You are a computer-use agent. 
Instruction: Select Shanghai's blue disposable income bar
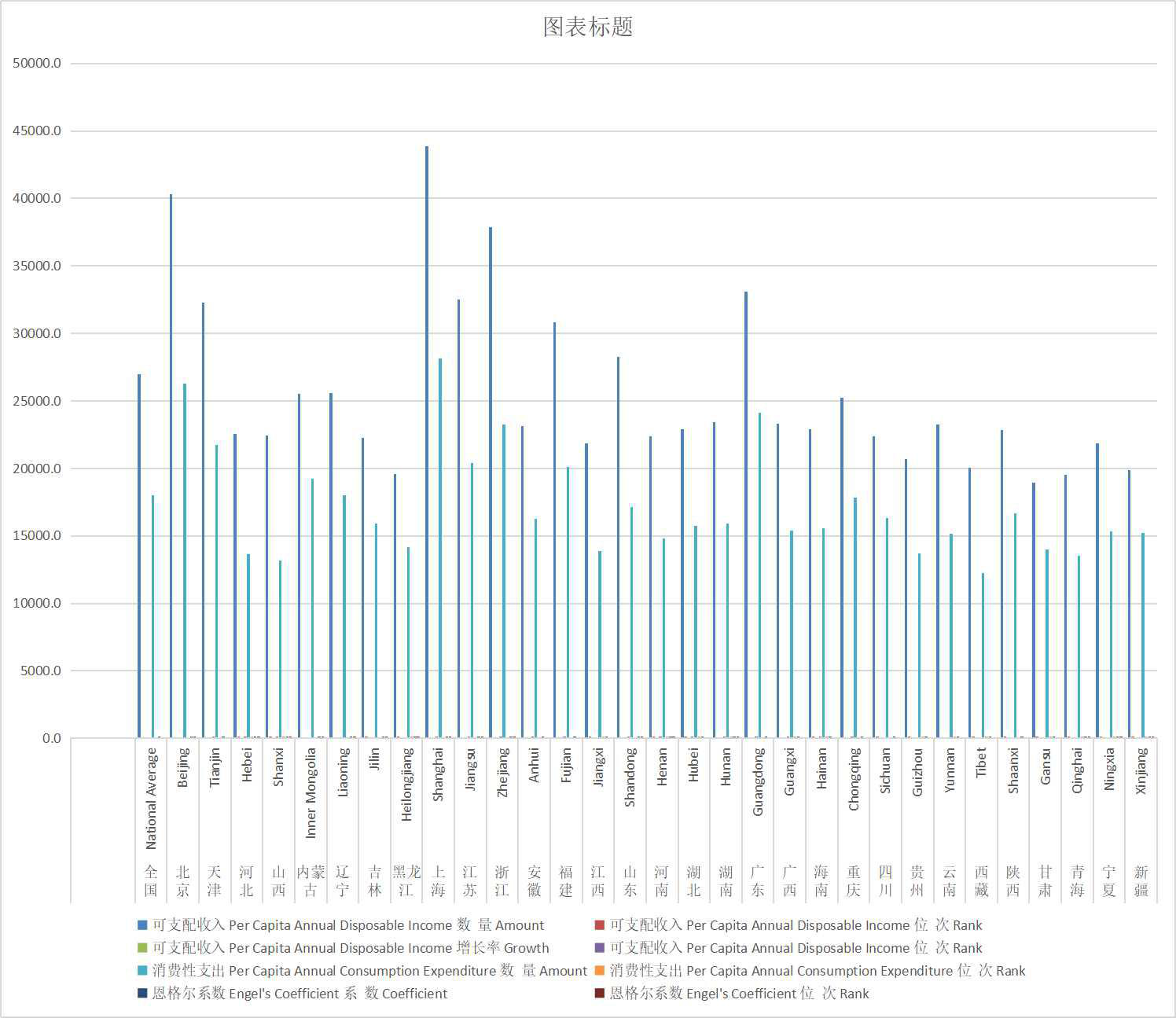pos(427,442)
